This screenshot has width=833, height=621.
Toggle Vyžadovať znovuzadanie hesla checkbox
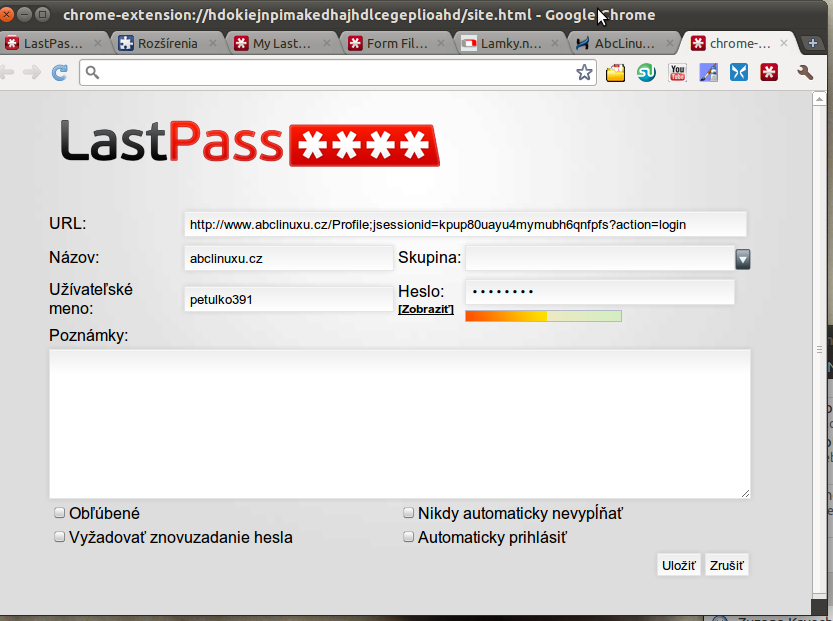pyautogui.click(x=59, y=537)
